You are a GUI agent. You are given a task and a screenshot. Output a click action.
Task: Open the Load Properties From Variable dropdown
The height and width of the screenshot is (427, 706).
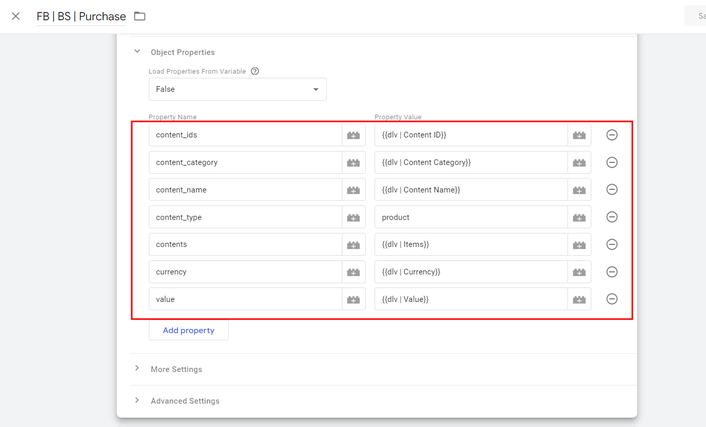[x=237, y=89]
